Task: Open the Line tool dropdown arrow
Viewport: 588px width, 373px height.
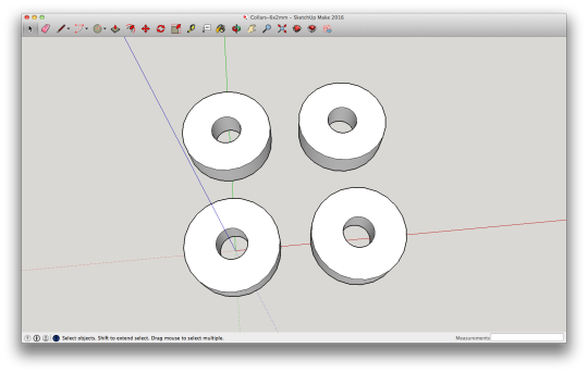Action: pyautogui.click(x=68, y=29)
